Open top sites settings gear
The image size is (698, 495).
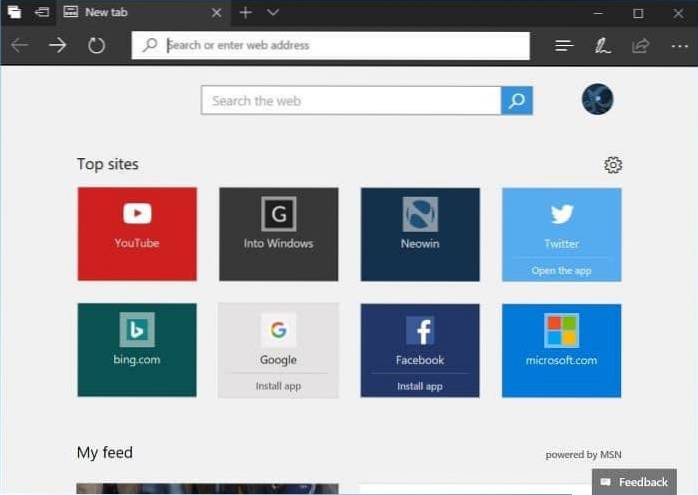click(613, 165)
